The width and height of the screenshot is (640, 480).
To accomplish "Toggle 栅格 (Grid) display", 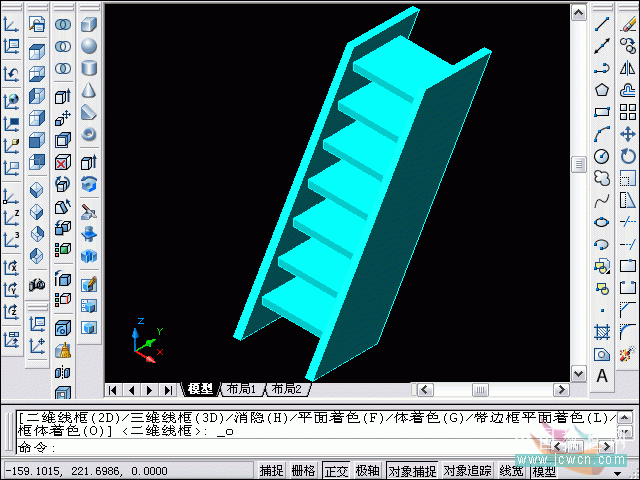I will pyautogui.click(x=304, y=471).
